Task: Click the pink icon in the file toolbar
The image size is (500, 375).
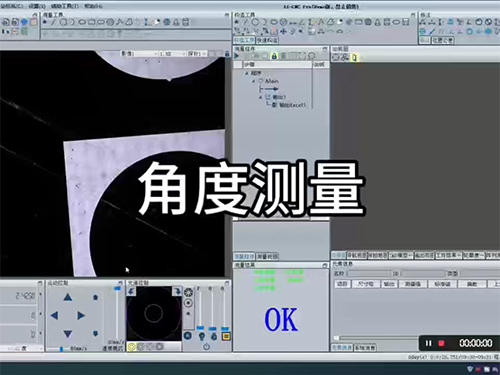Action: click(x=34, y=22)
